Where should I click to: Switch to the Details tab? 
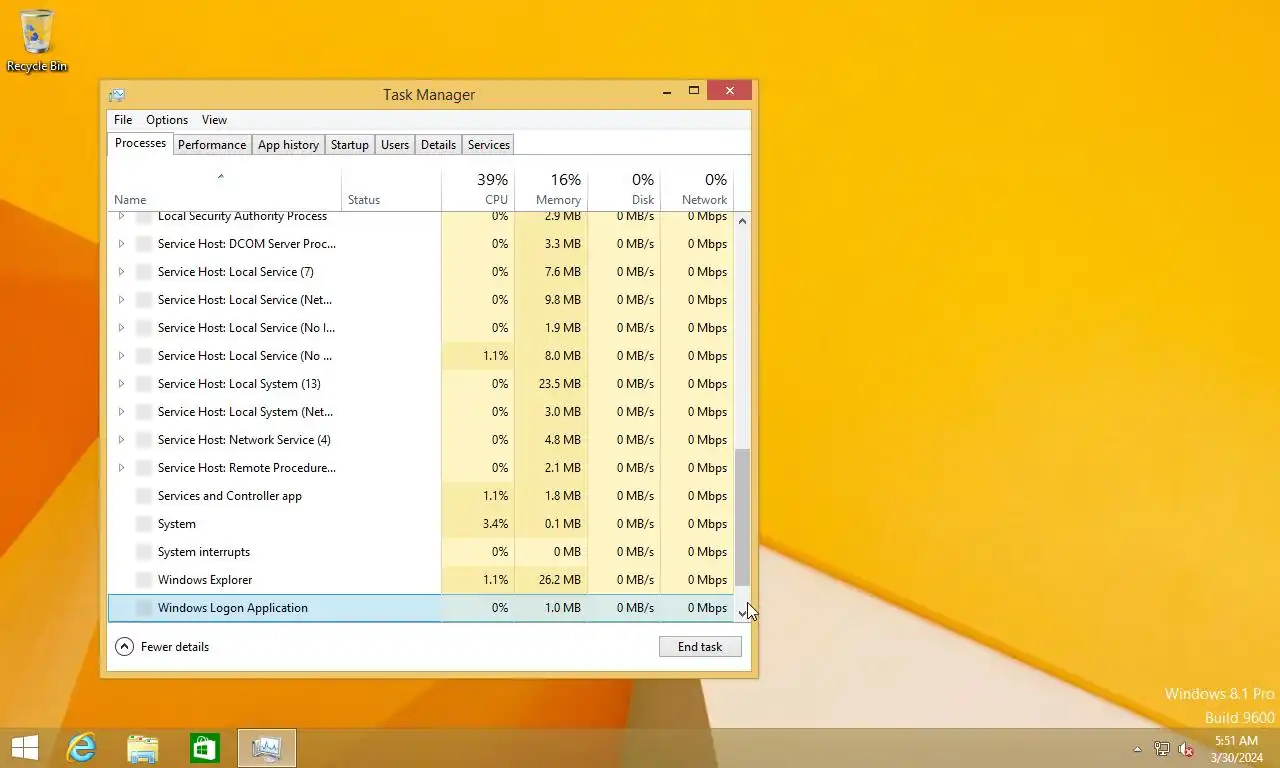(438, 145)
